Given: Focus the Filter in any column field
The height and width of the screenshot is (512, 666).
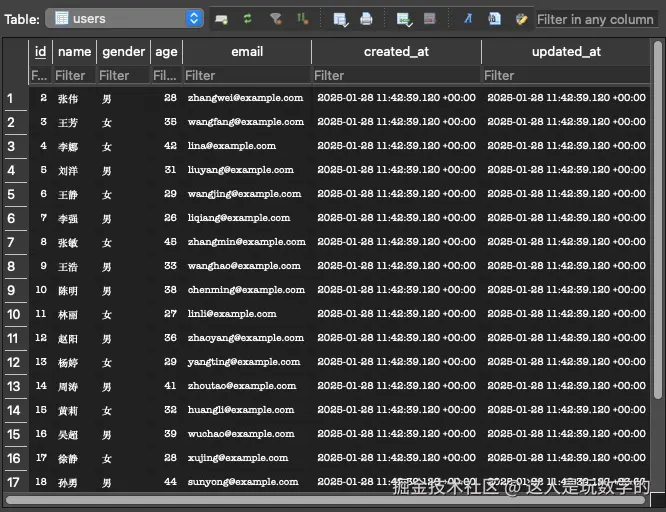Looking at the screenshot, I should 596,20.
